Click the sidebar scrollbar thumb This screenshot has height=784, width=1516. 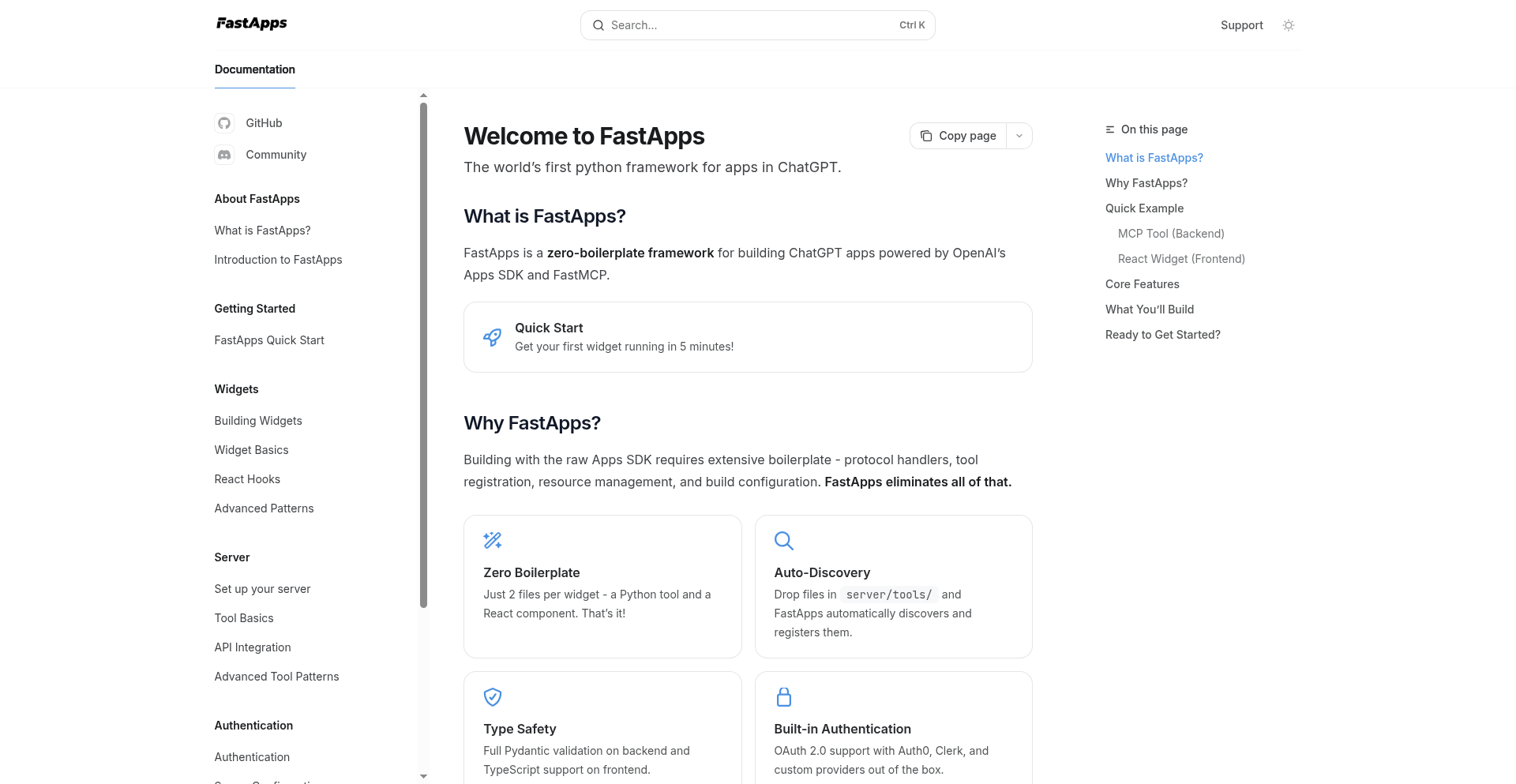coord(423,355)
